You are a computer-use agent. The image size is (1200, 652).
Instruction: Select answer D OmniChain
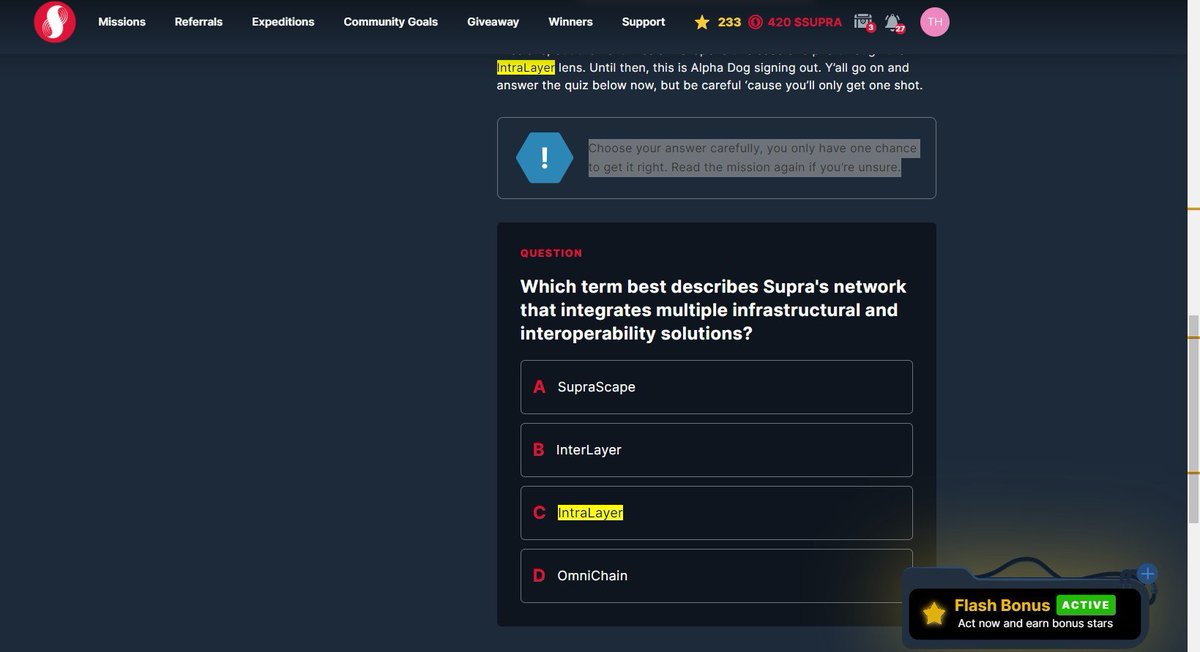point(716,576)
